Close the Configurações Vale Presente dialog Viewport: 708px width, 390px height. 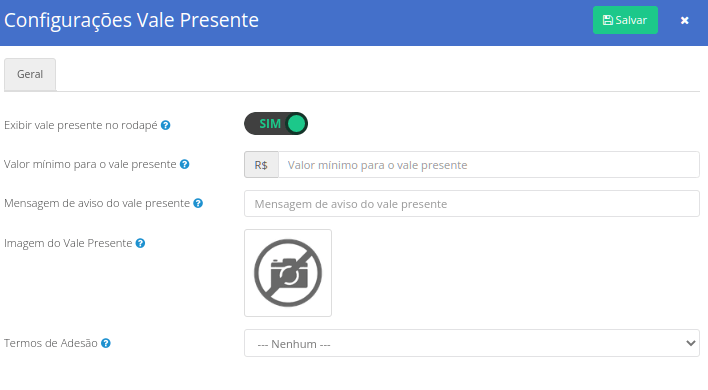tap(685, 20)
